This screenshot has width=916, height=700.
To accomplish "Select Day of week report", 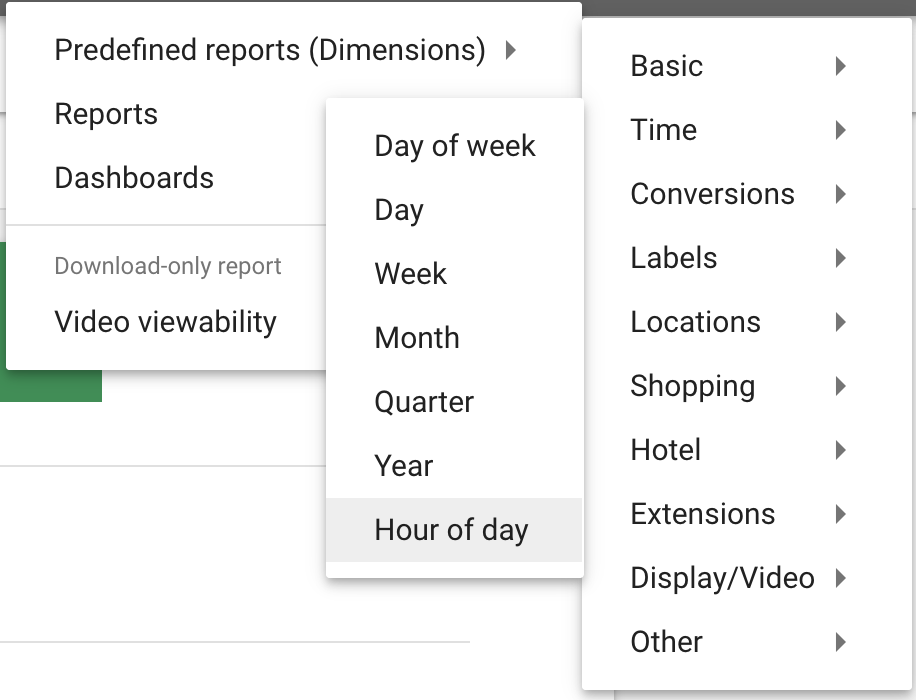I will (454, 146).
